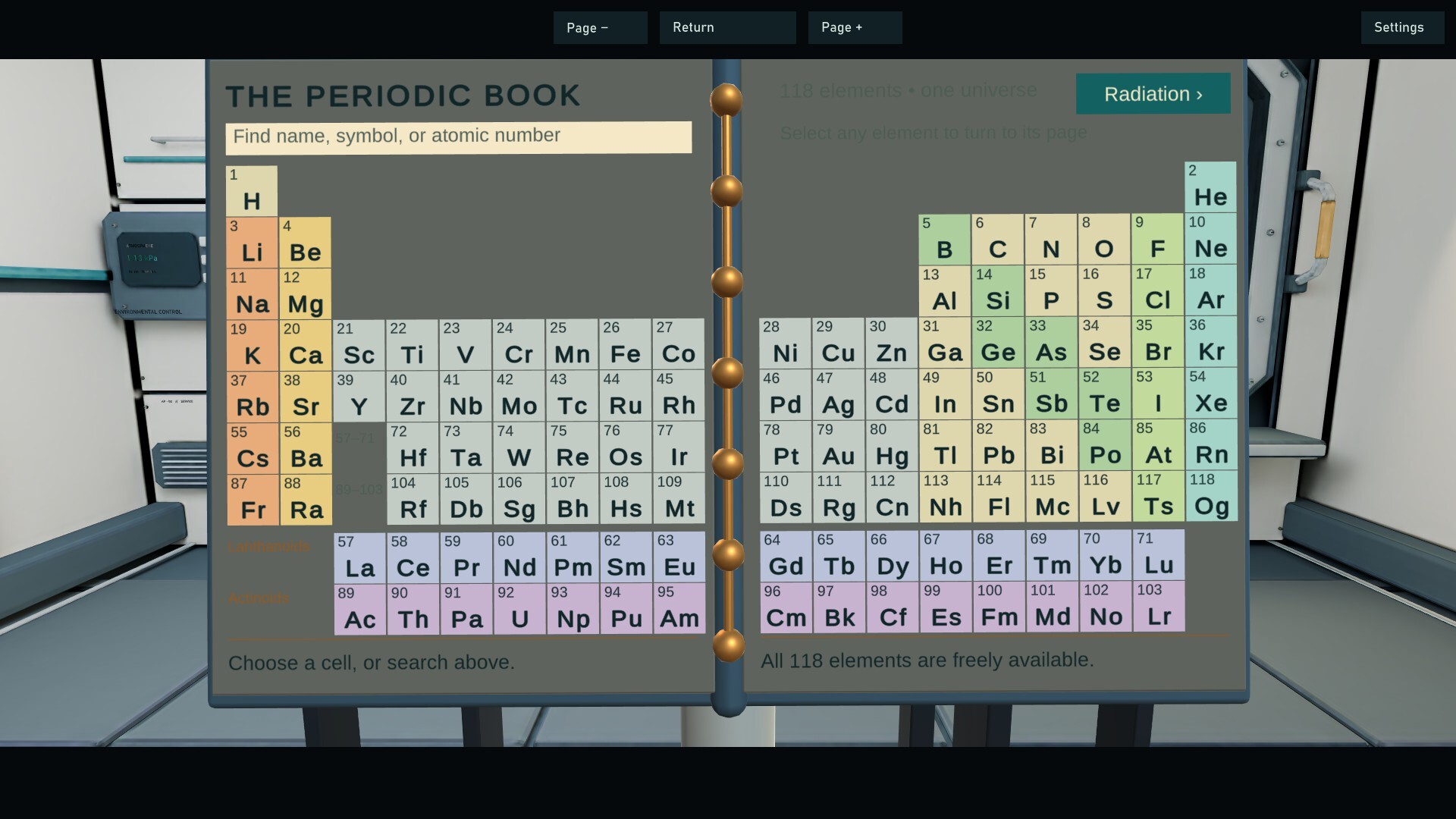Select the Darmstadtium (Ds) cell
The width and height of the screenshot is (1456, 819).
[x=786, y=498]
